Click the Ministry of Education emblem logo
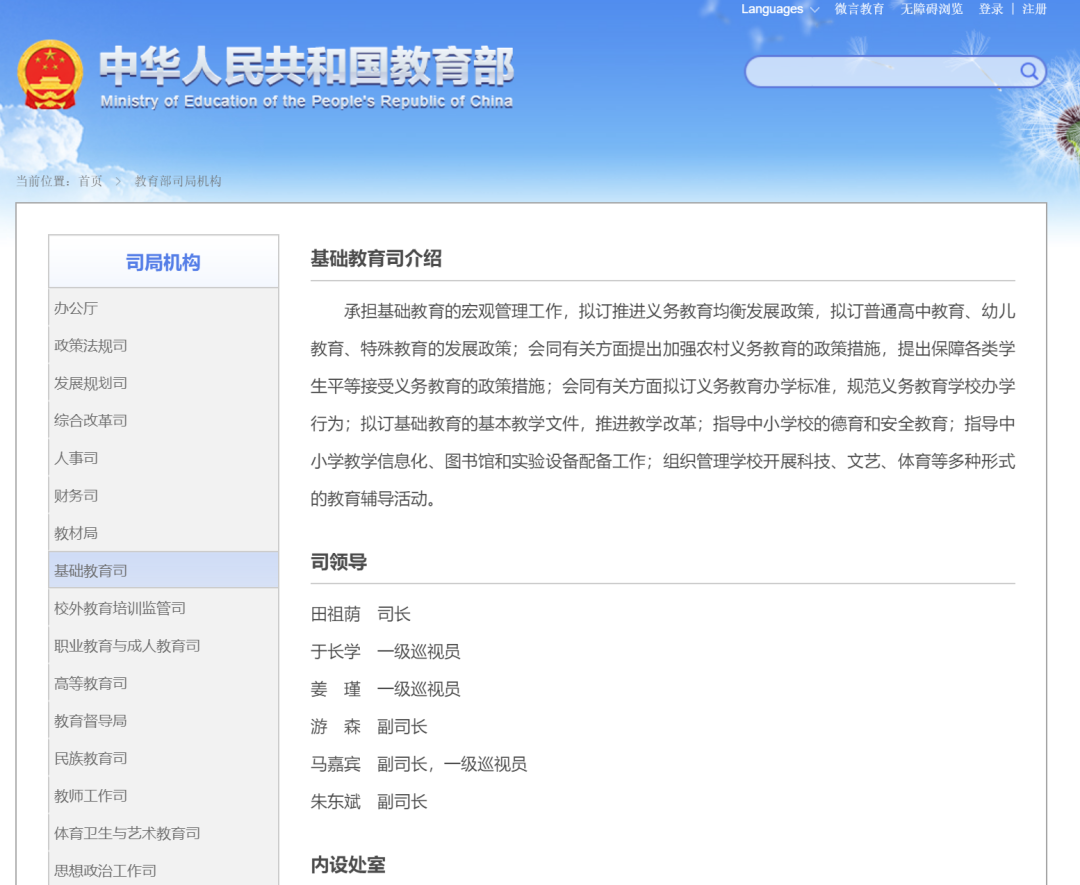 (x=51, y=72)
